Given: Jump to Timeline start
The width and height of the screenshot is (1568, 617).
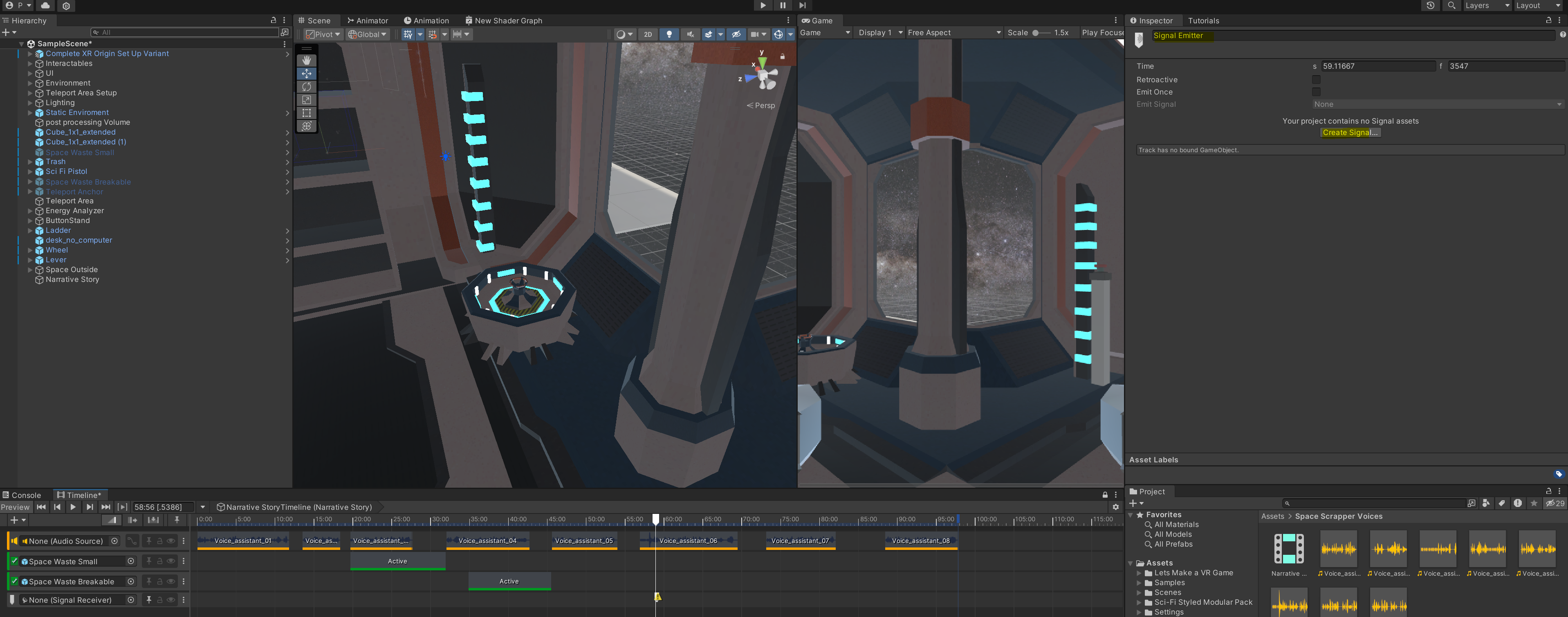Looking at the screenshot, I should coord(41,507).
